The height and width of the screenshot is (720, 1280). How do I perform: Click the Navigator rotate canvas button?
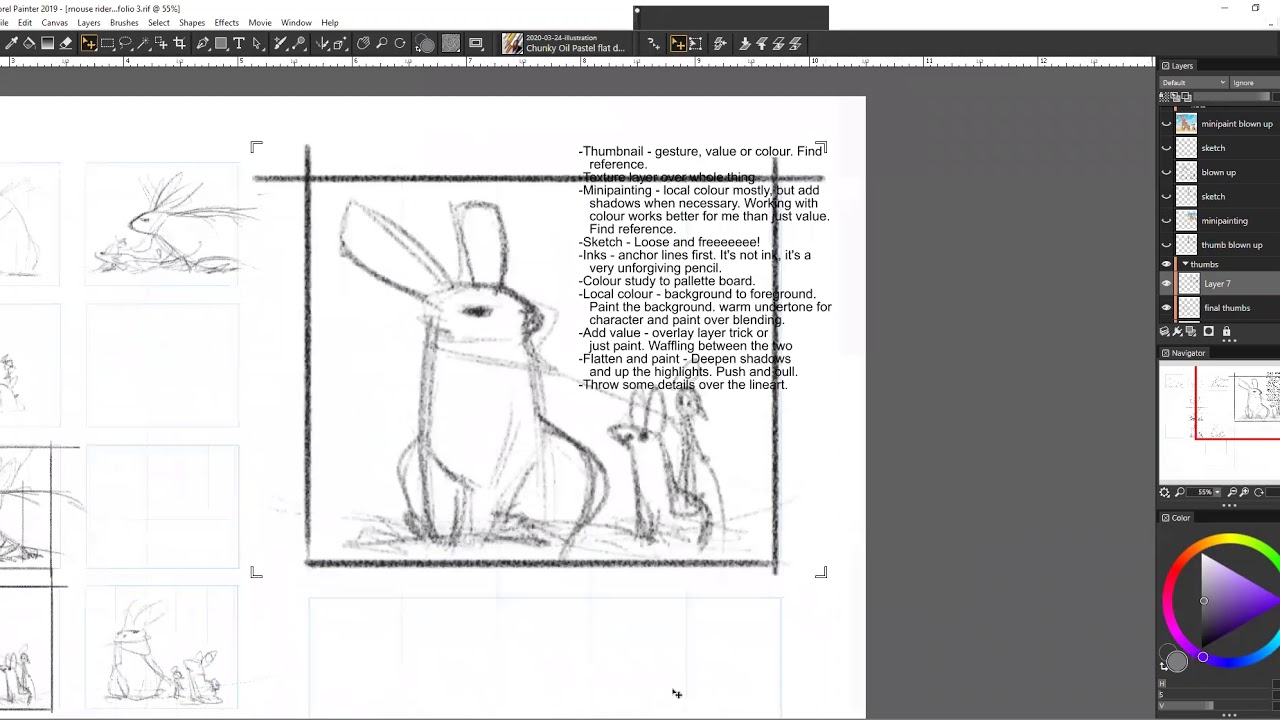pos(1259,492)
